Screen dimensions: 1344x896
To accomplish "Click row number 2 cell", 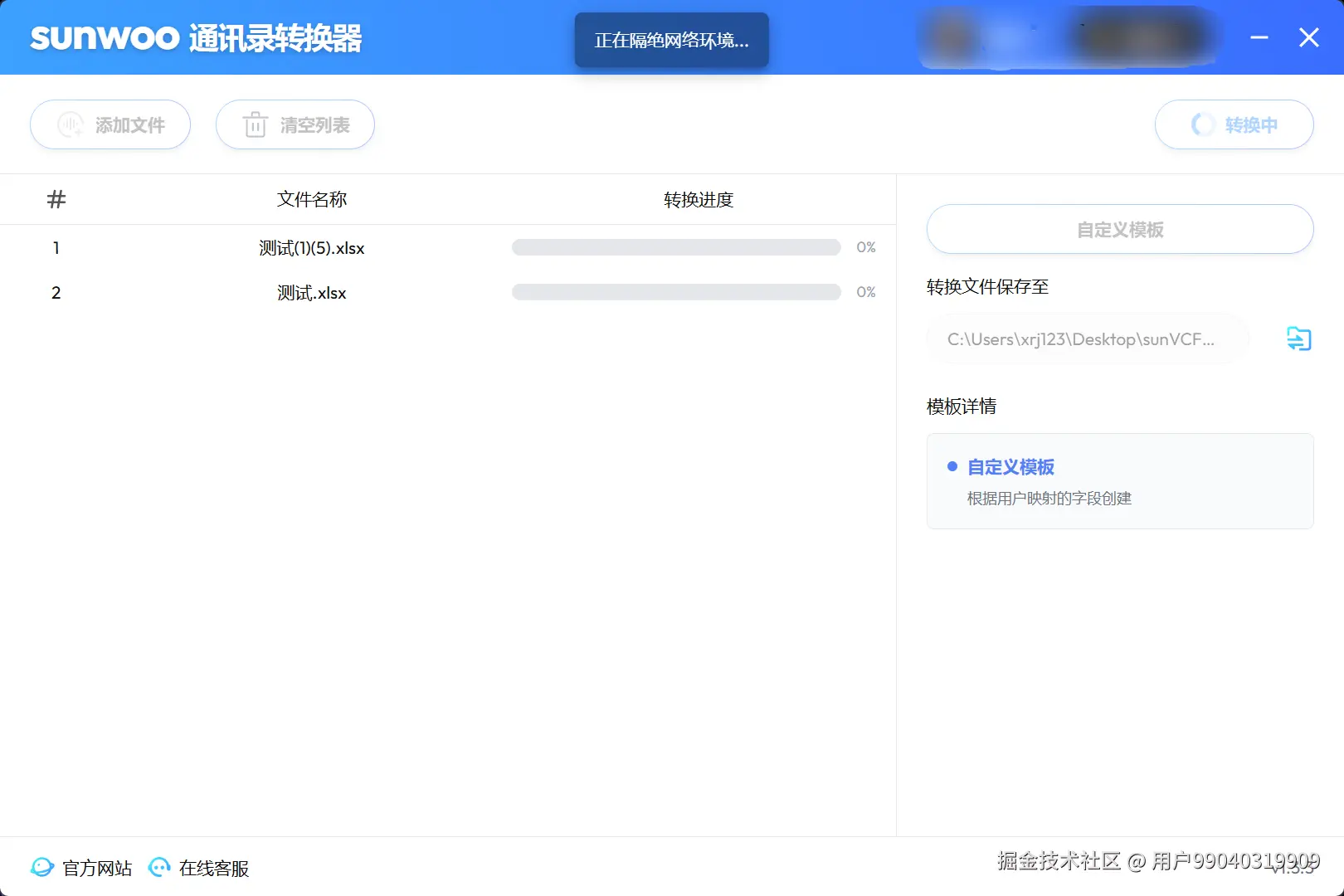I will tap(56, 292).
